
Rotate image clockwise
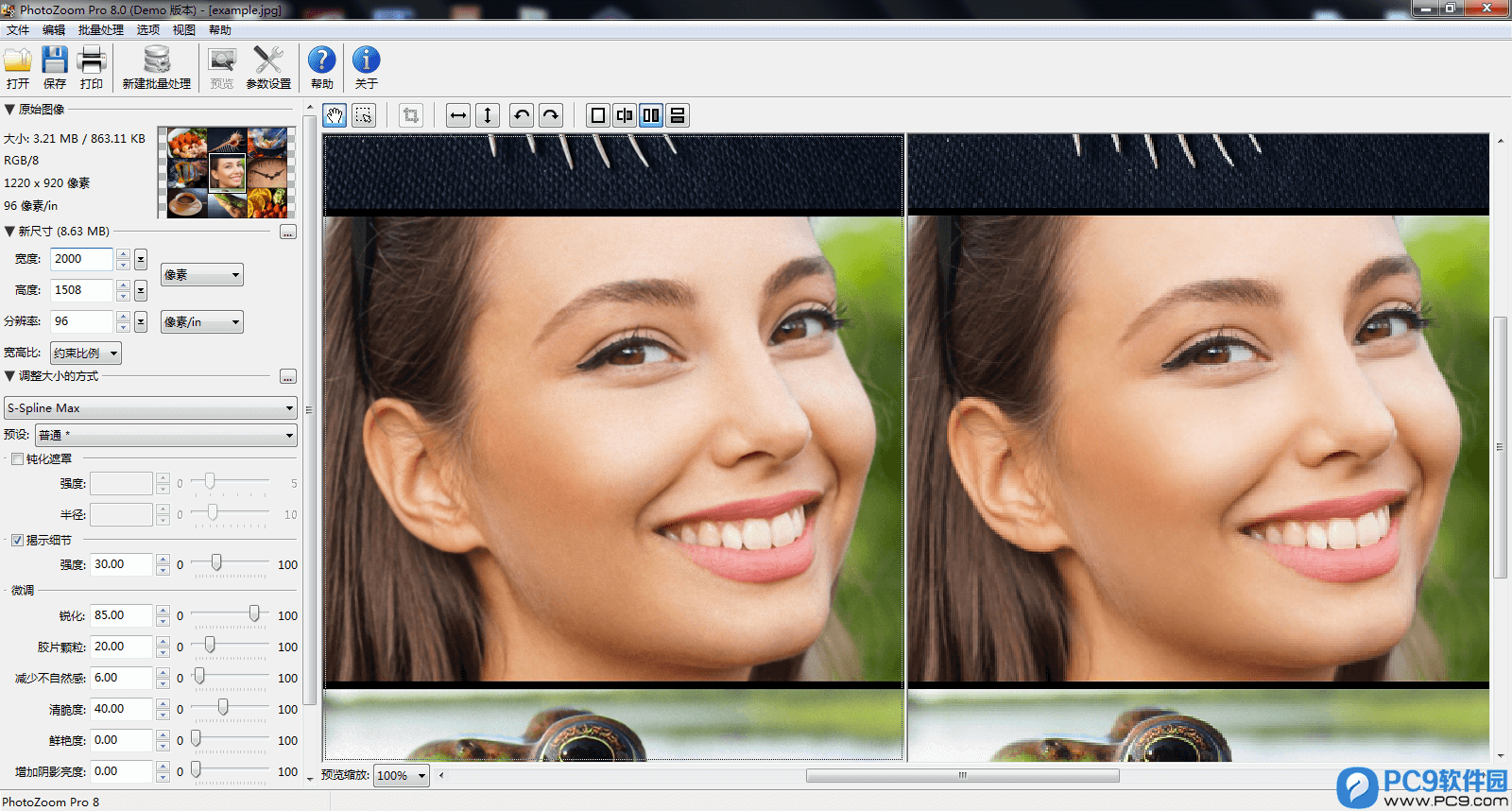(551, 115)
